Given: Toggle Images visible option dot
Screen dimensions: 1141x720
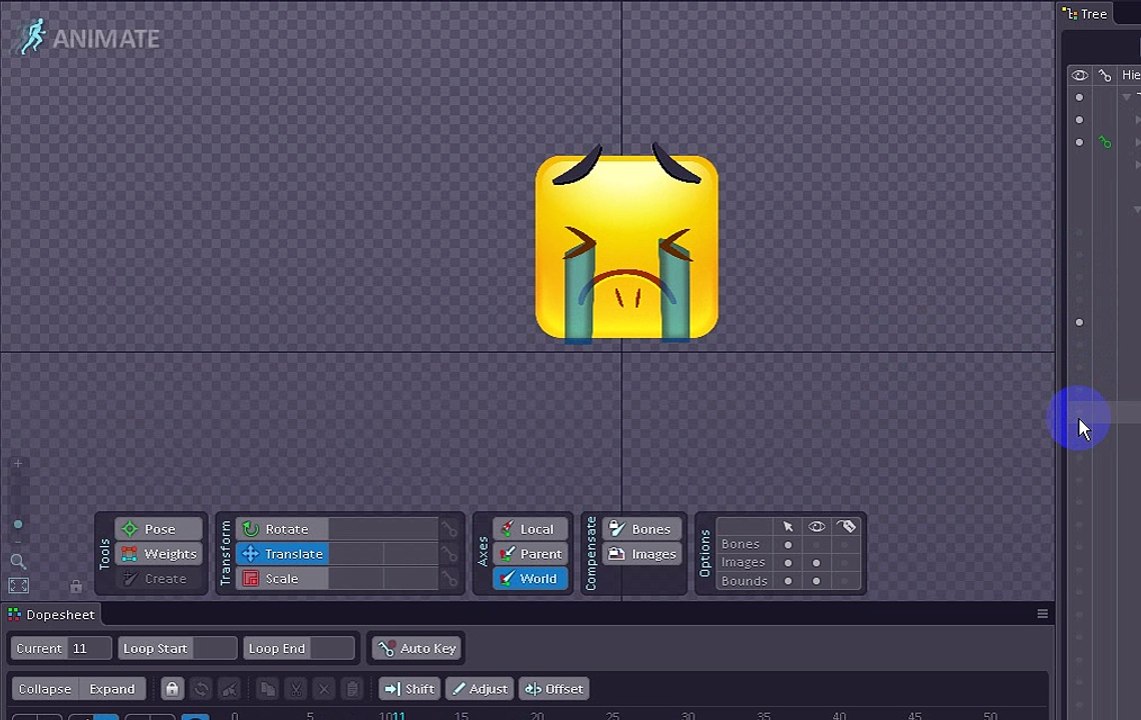Looking at the screenshot, I should [x=816, y=563].
